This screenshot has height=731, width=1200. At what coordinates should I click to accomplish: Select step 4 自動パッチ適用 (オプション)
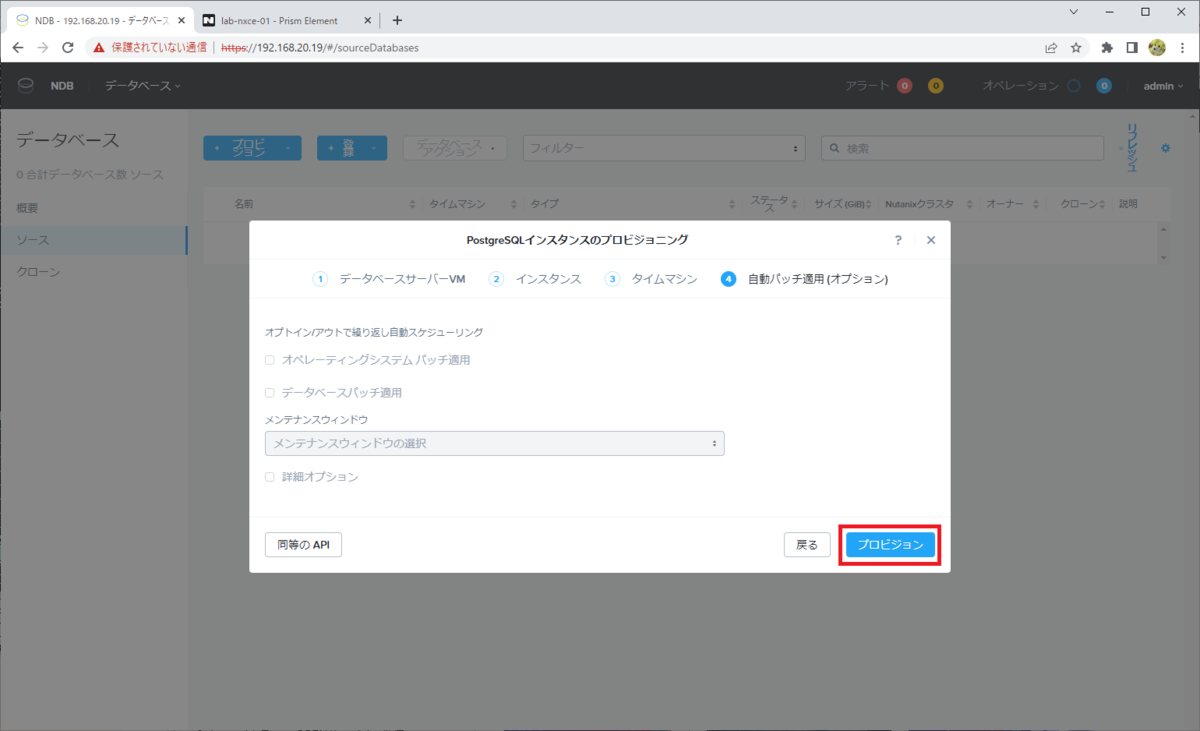pyautogui.click(x=804, y=279)
